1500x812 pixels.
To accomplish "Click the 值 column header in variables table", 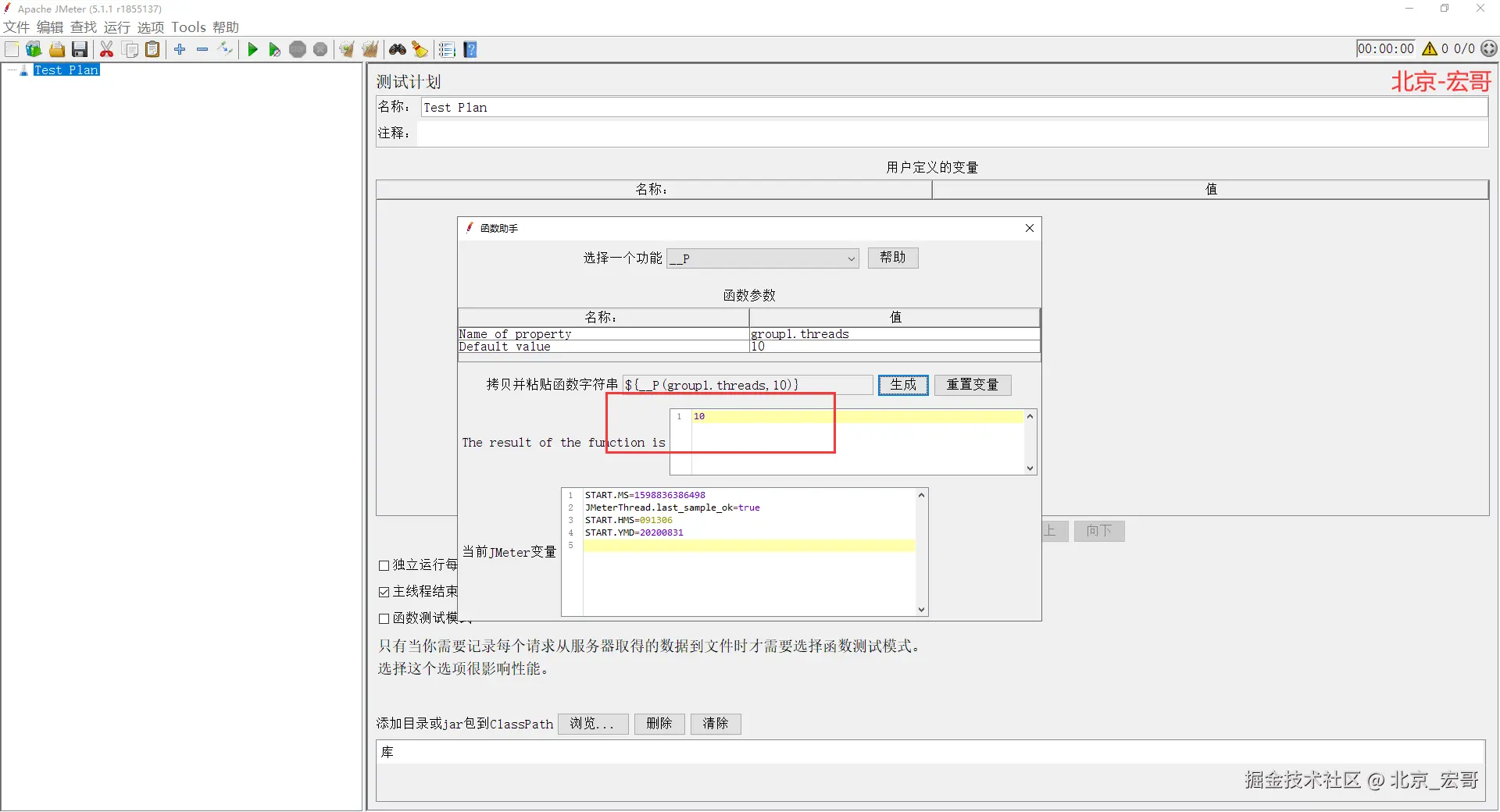I will coord(1210,190).
